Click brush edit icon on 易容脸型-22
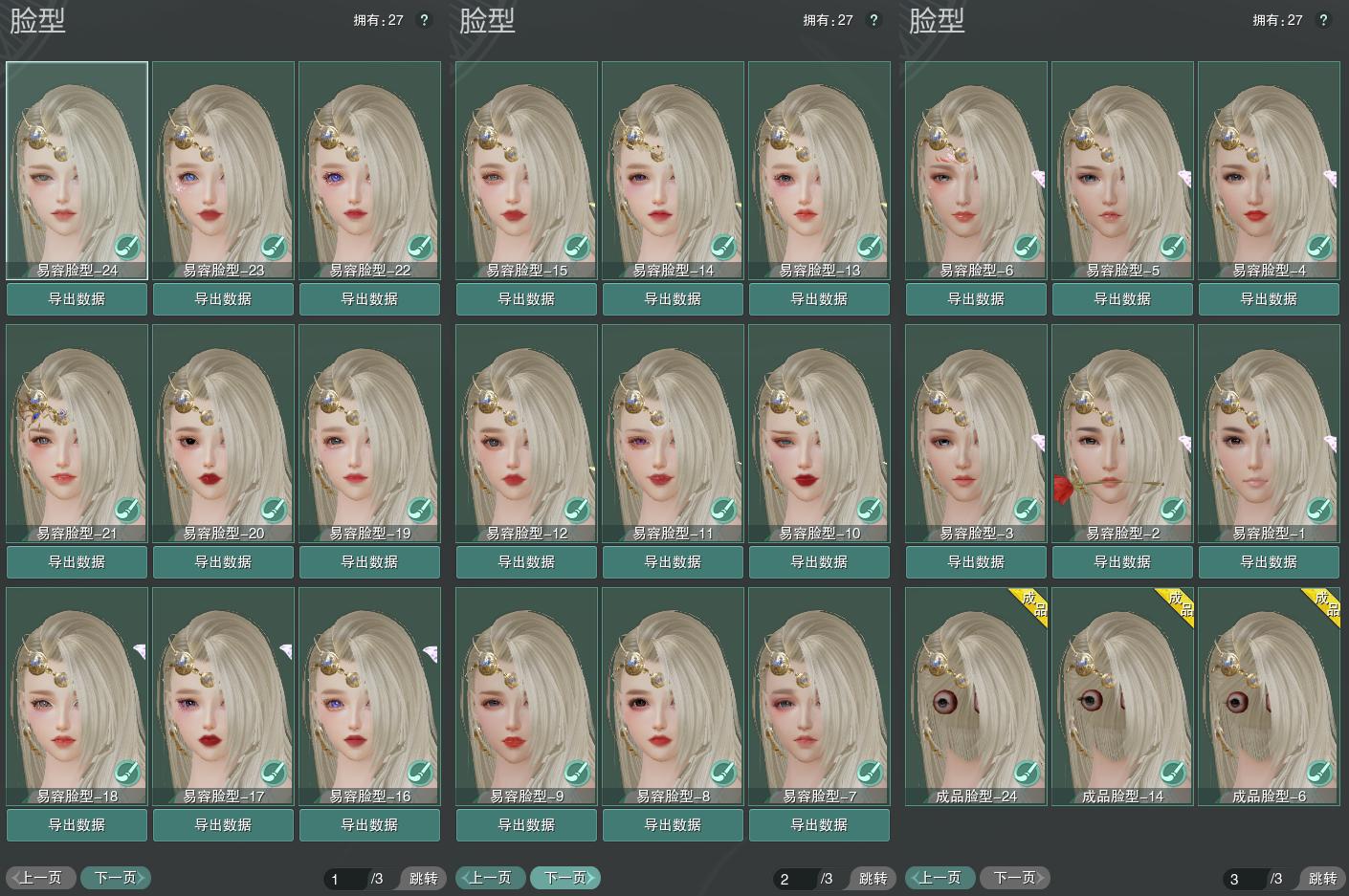Image resolution: width=1349 pixels, height=896 pixels. 420,248
